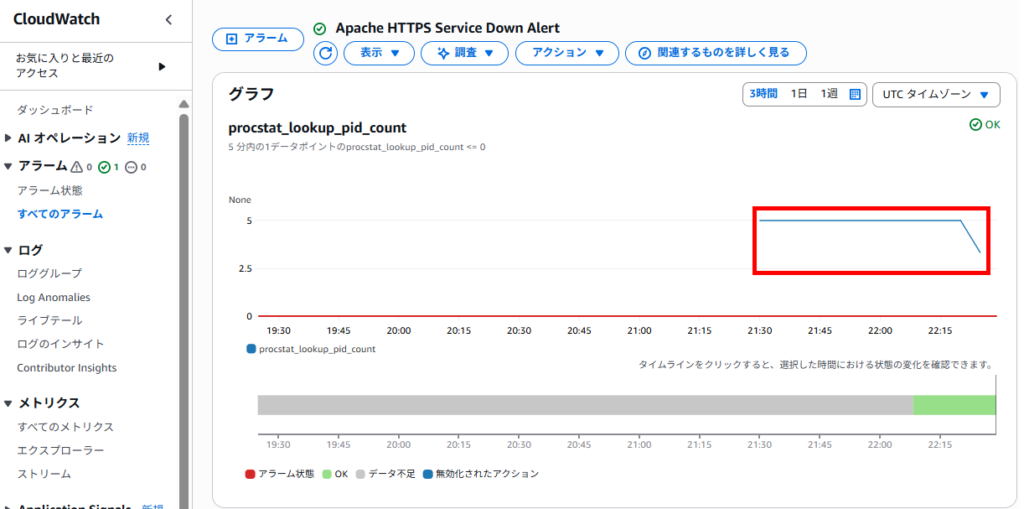
Task: Click the green OK segment of the timeline
Action: tap(954, 405)
